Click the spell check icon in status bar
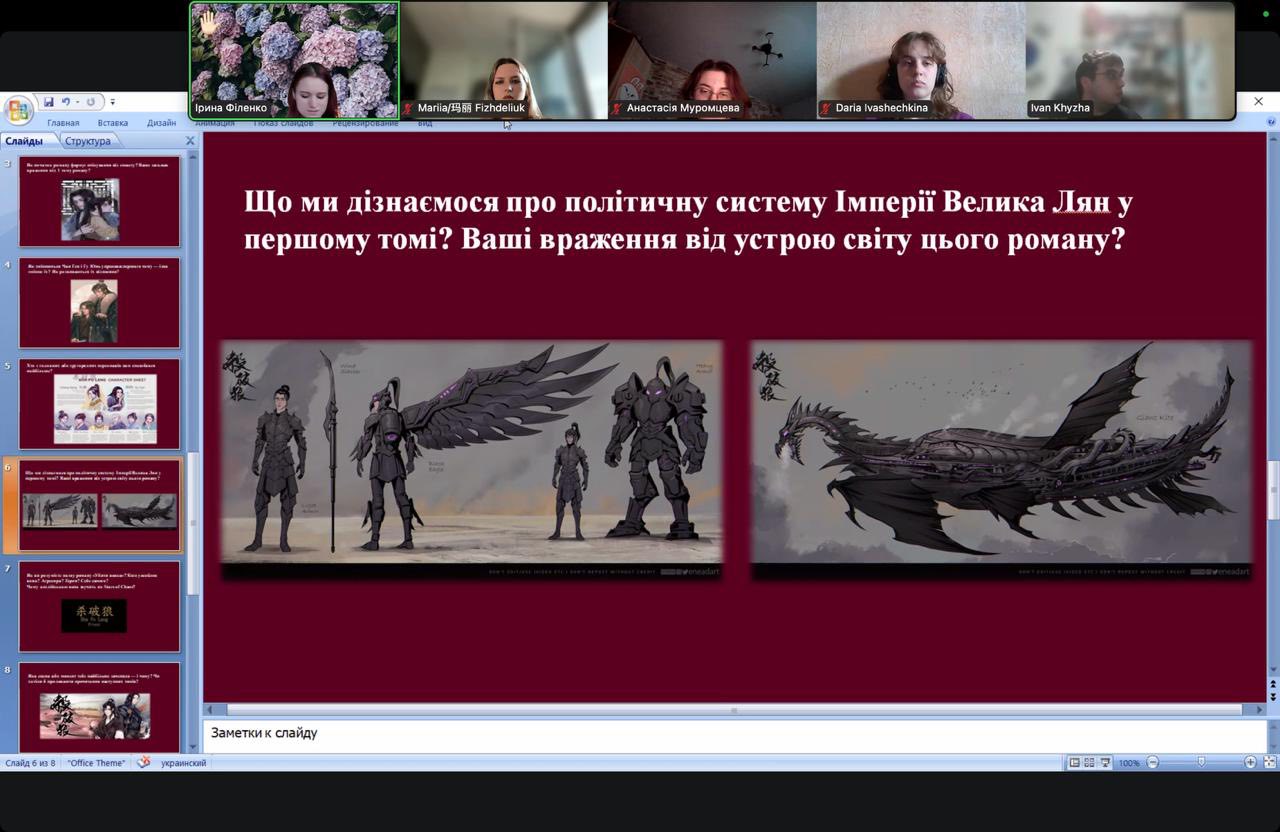This screenshot has width=1280, height=832. [144, 762]
